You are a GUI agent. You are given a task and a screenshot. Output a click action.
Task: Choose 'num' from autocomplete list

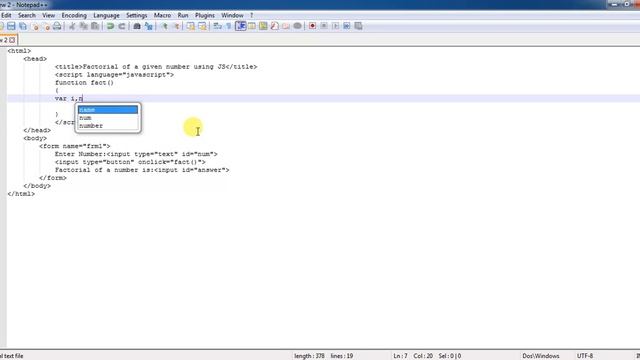[108, 118]
